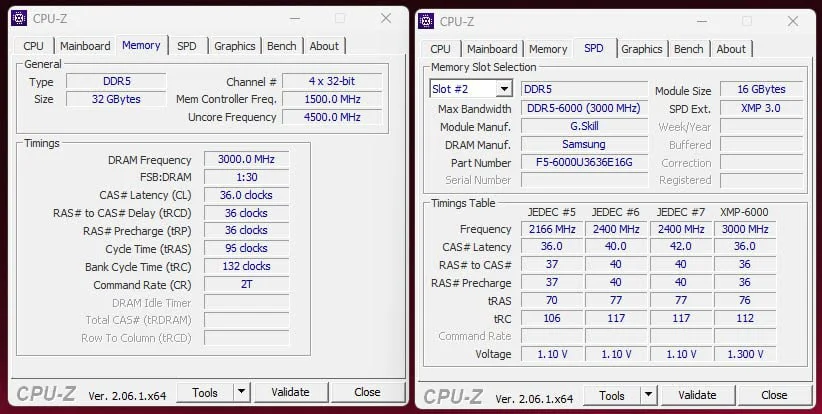This screenshot has height=414, width=822.
Task: Click Close button in left window
Action: point(367,393)
